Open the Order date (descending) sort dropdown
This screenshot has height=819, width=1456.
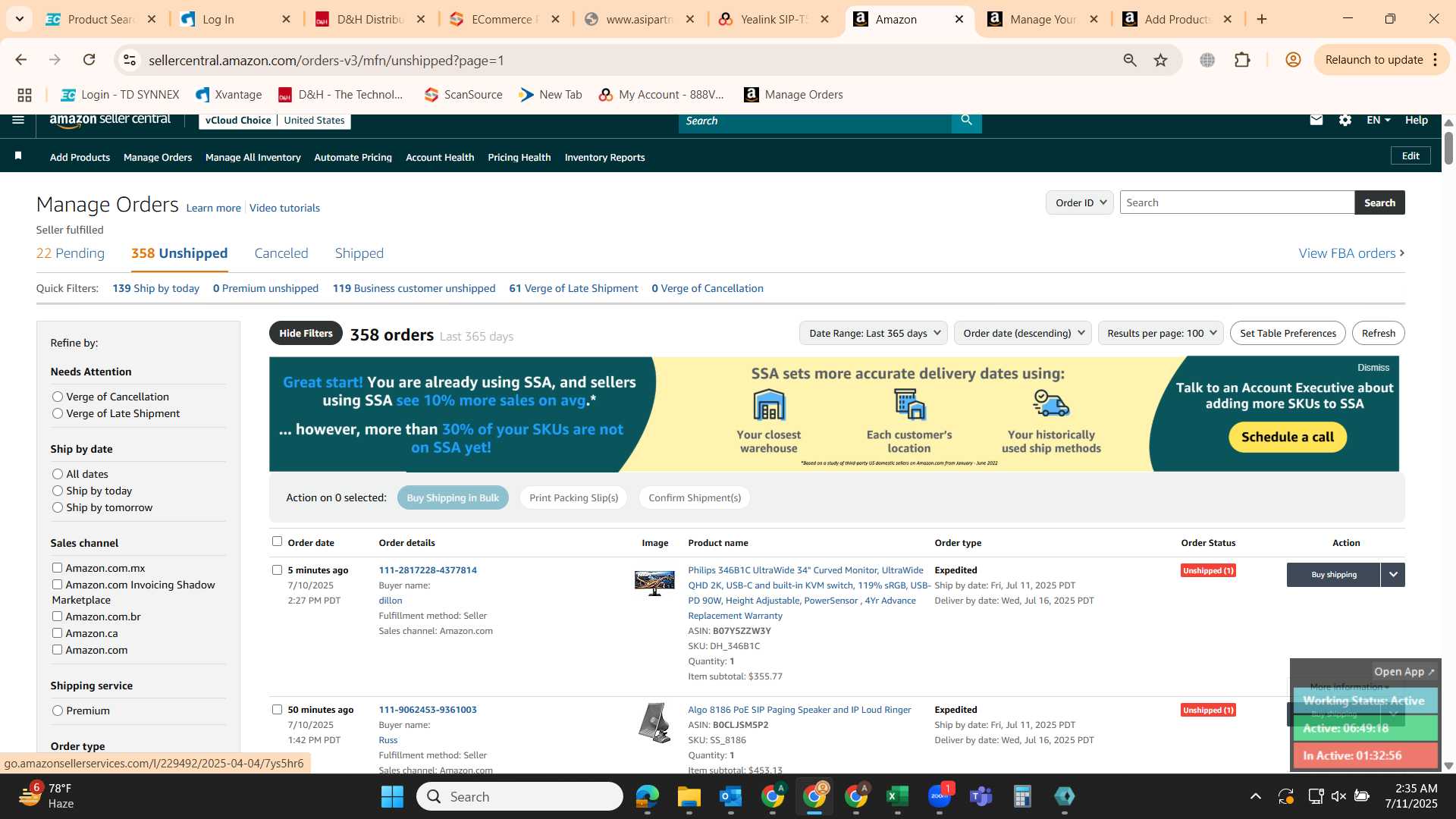tap(1023, 333)
